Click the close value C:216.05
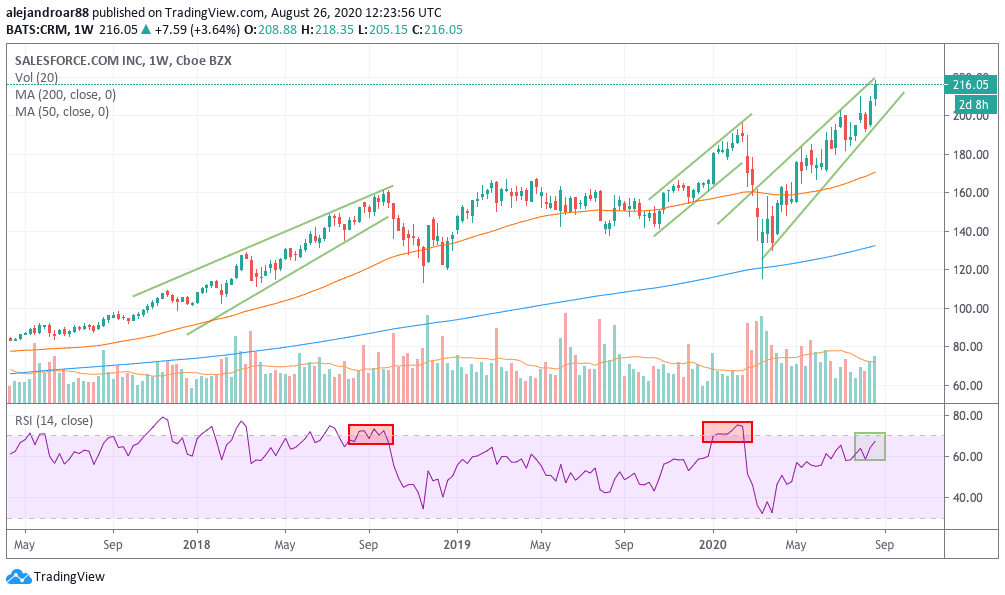This screenshot has width=1005, height=595. coord(436,29)
